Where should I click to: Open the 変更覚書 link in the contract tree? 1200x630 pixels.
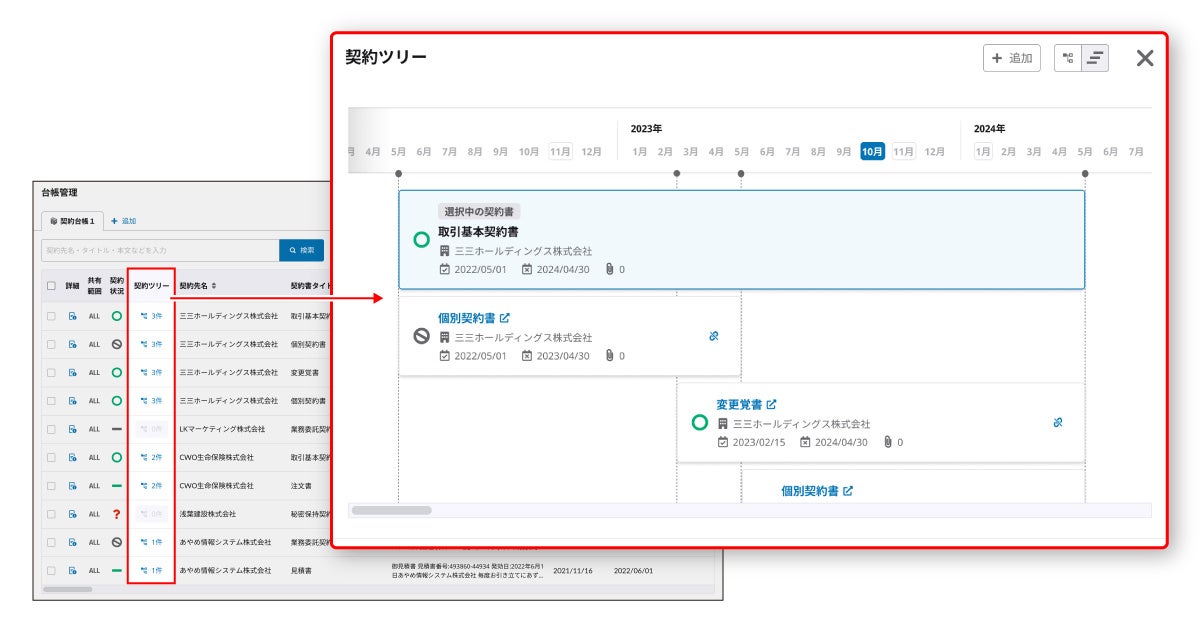739,405
